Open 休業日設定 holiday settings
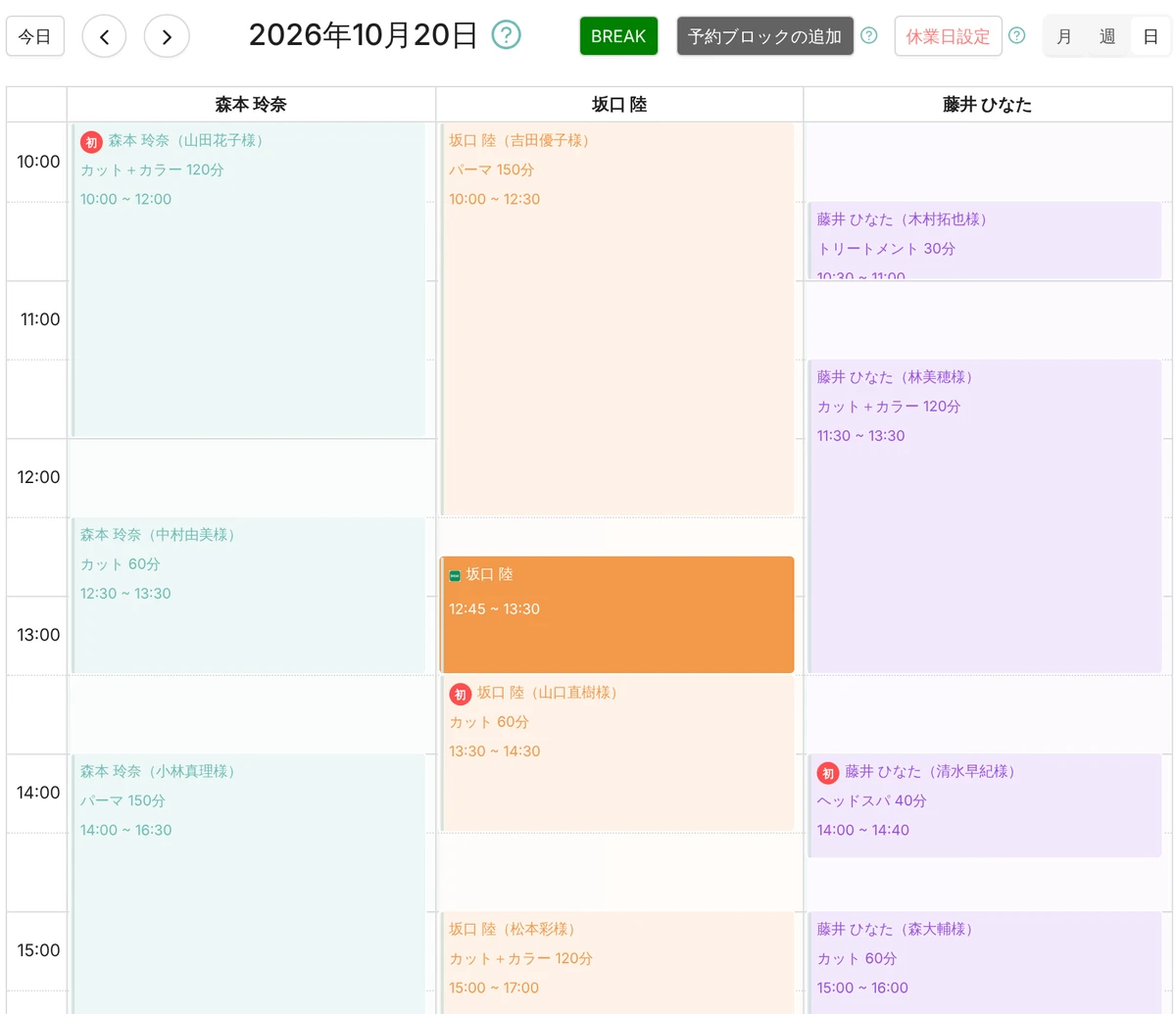The image size is (1176, 1014). coord(948,36)
